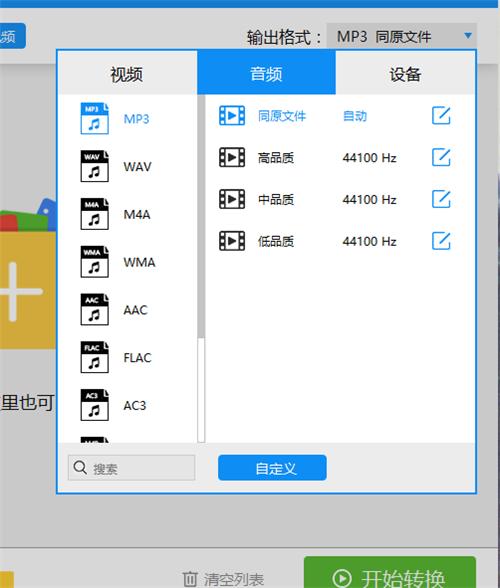Focus the 搜索 input field
Viewport: 500px width, 588px height.
(132, 468)
